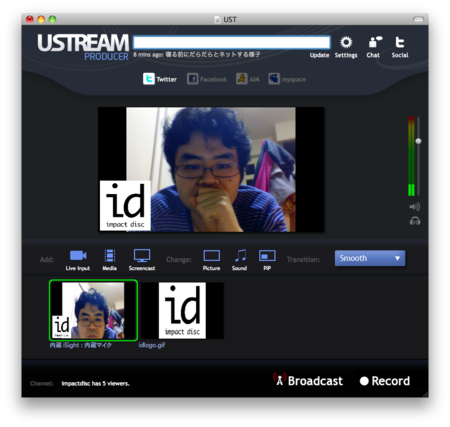Click the USTREAM Producer logo

tap(83, 47)
